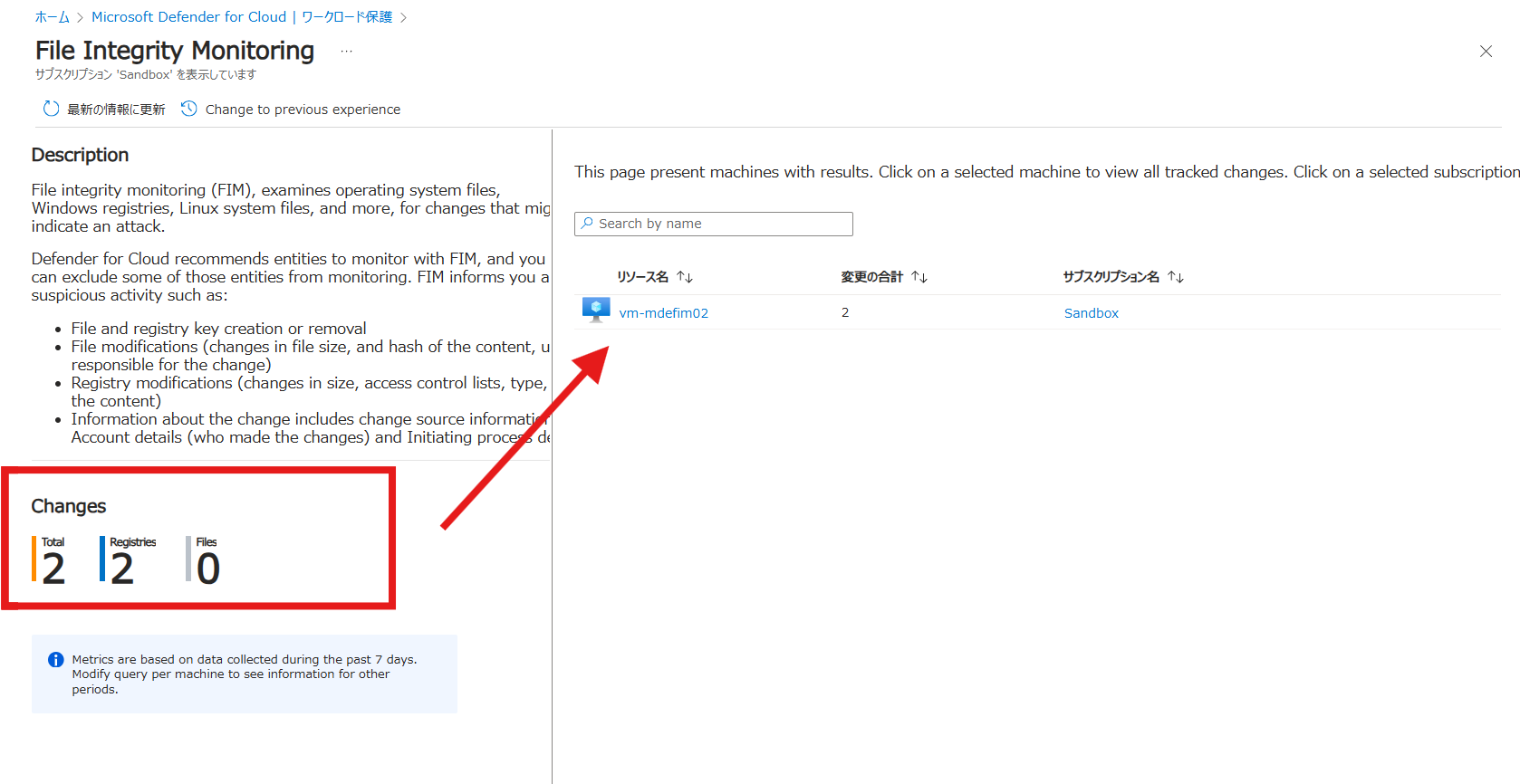Screen dimensions: 1520x784
Task: Click the Changes heading
Action: click(x=69, y=506)
